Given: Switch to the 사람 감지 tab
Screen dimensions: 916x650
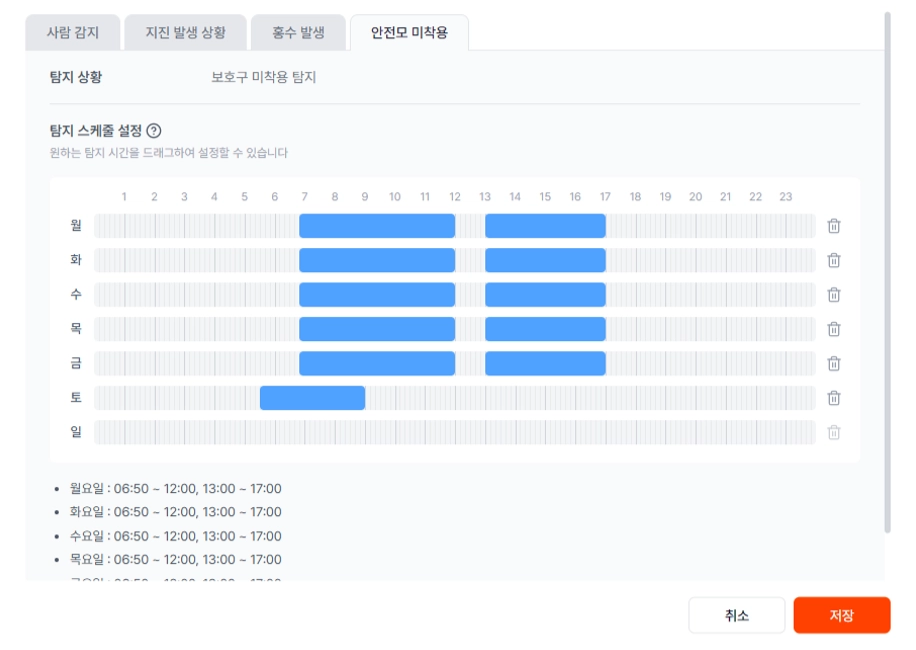Looking at the screenshot, I should (x=72, y=32).
